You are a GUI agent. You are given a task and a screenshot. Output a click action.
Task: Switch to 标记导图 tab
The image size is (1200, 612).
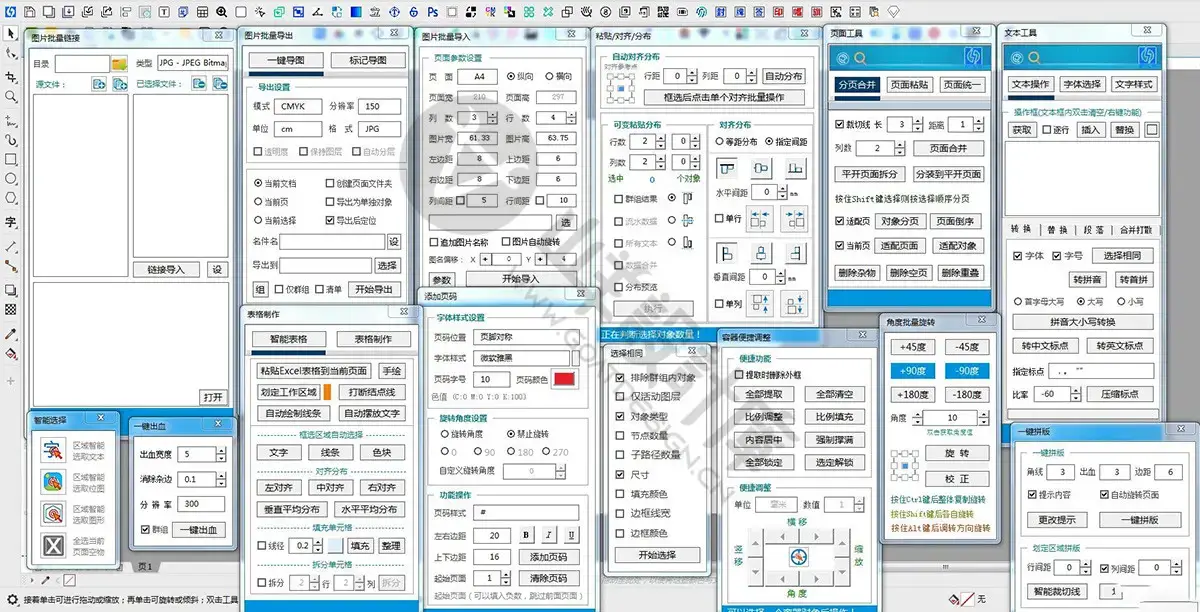tap(368, 61)
